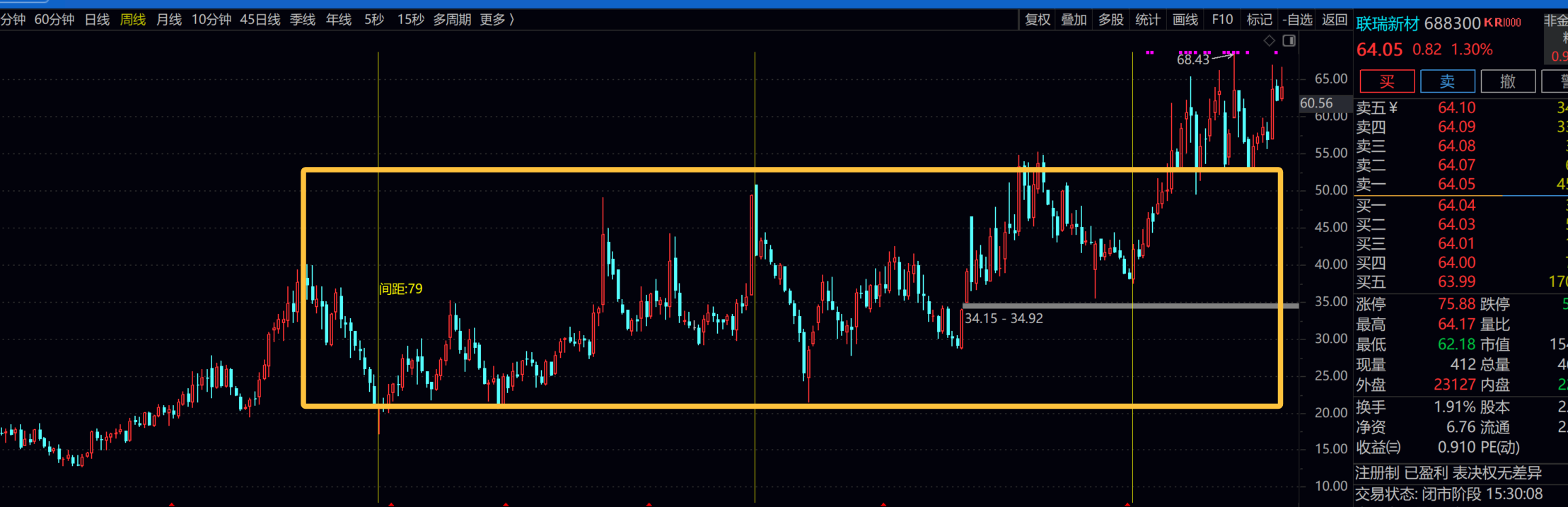
Task: Expand the 更多 period options
Action: [496, 20]
